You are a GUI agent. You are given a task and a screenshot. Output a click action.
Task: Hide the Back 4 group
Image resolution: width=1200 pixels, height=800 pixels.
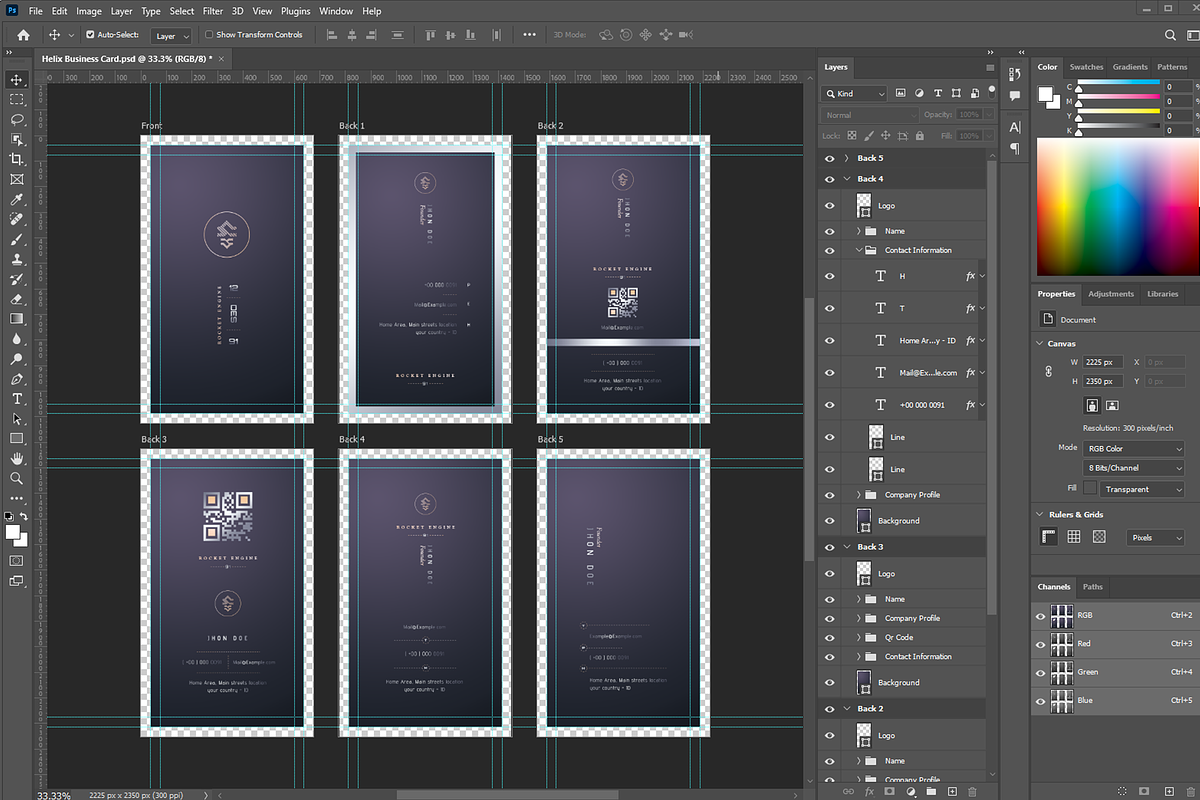(x=829, y=179)
